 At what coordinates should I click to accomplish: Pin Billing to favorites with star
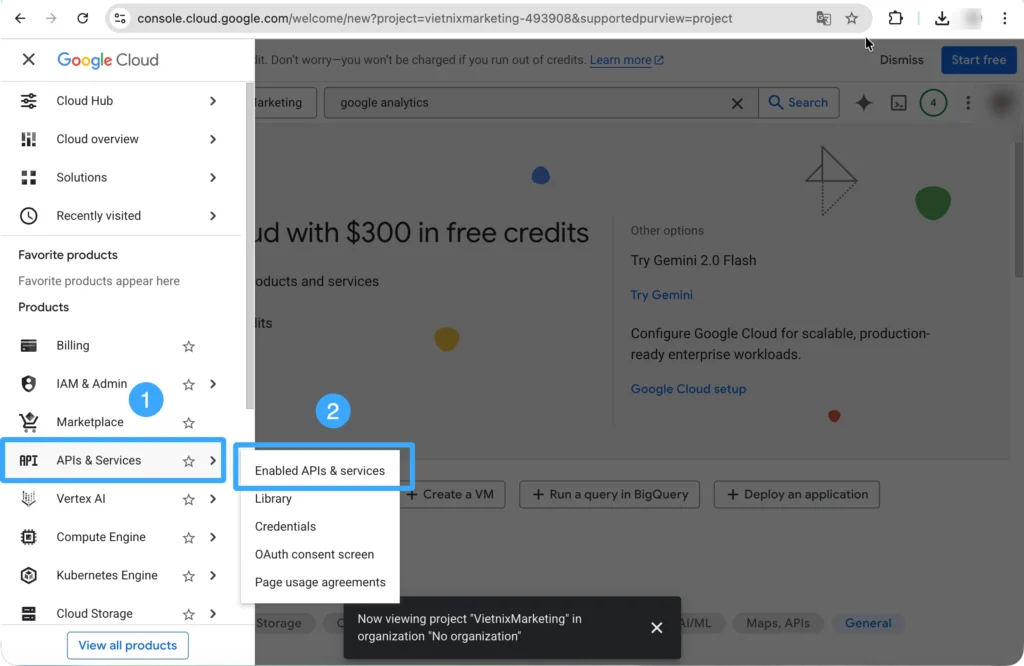[188, 346]
